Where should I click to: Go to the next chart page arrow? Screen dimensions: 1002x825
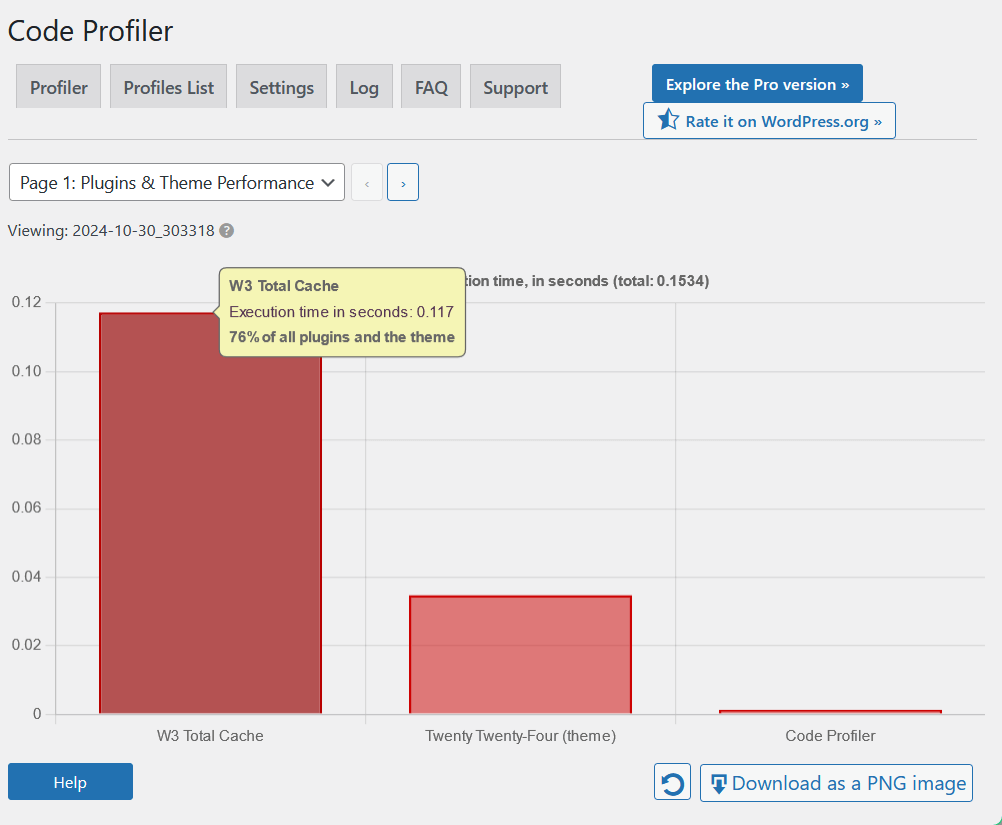[x=403, y=183]
